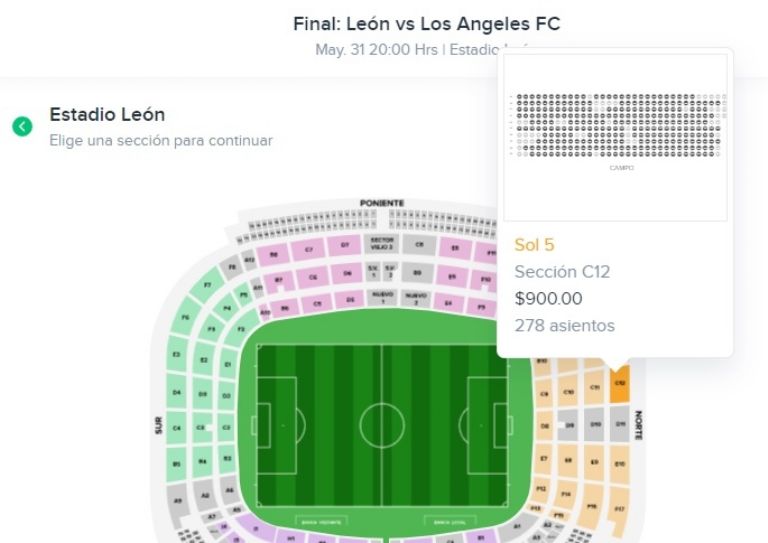
Task: Open the seat layout thumbnail in popup
Action: tap(615, 136)
